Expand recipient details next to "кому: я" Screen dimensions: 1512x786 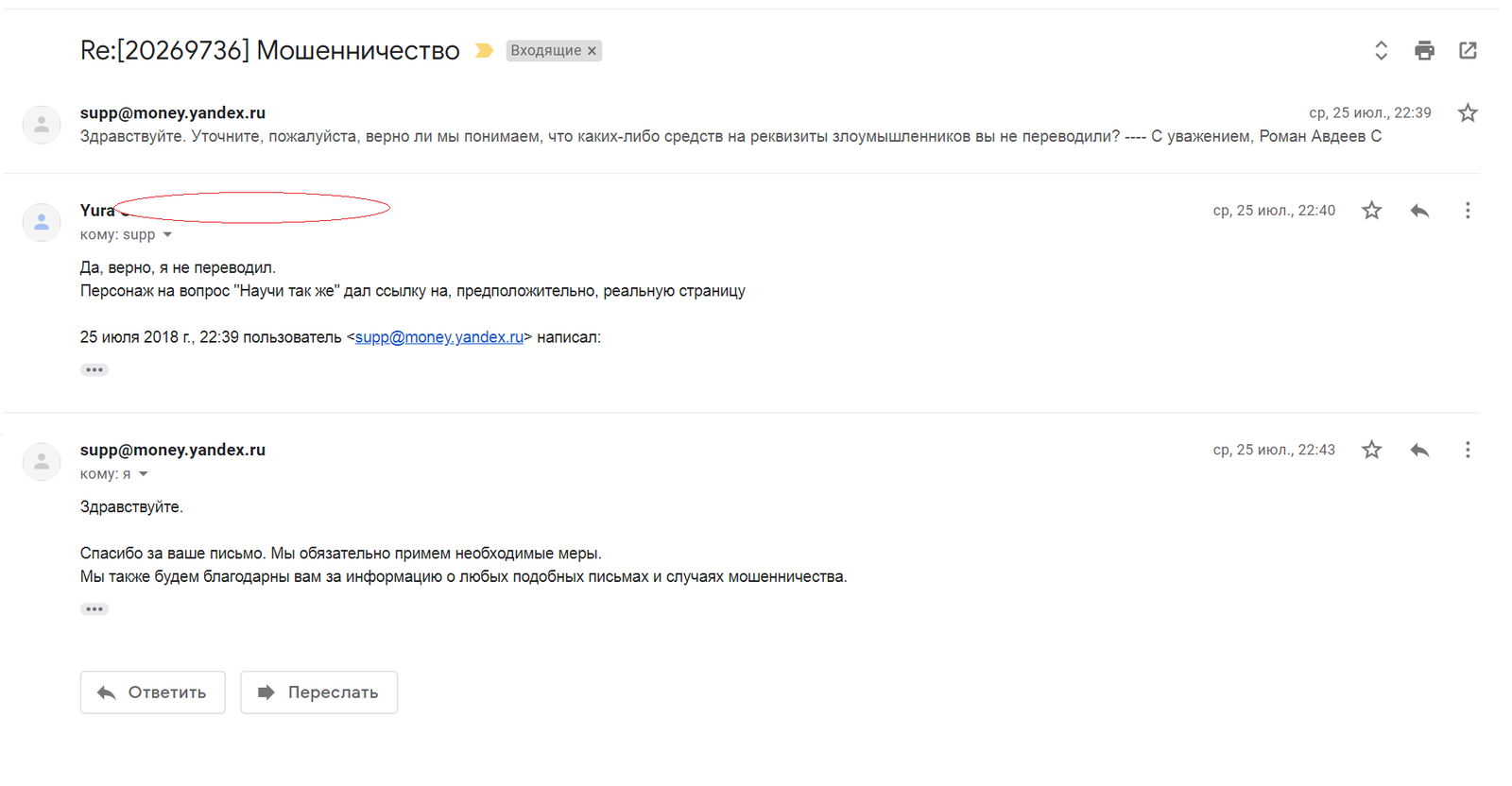pyautogui.click(x=144, y=474)
